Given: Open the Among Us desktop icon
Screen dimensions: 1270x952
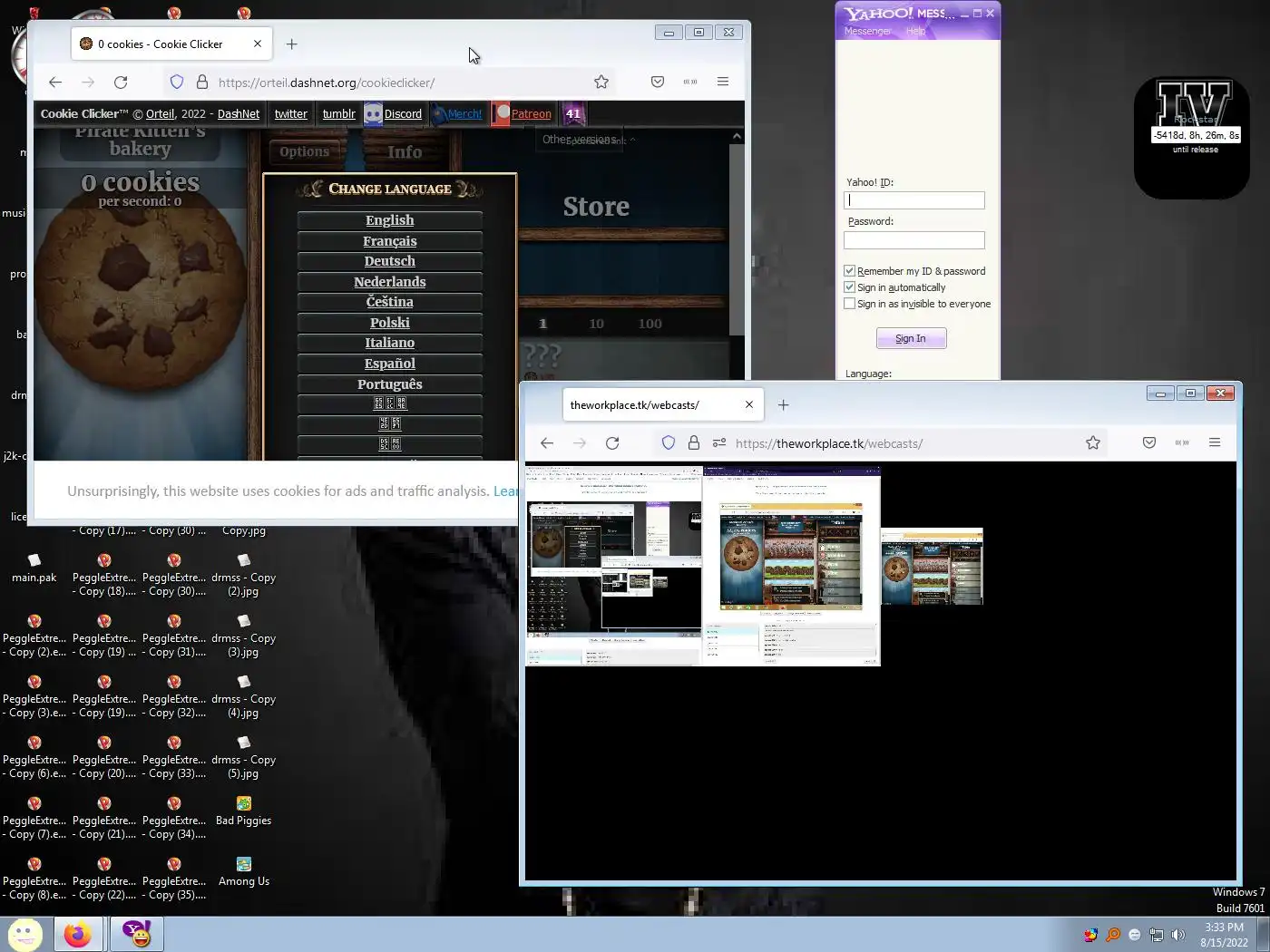Looking at the screenshot, I should (244, 871).
